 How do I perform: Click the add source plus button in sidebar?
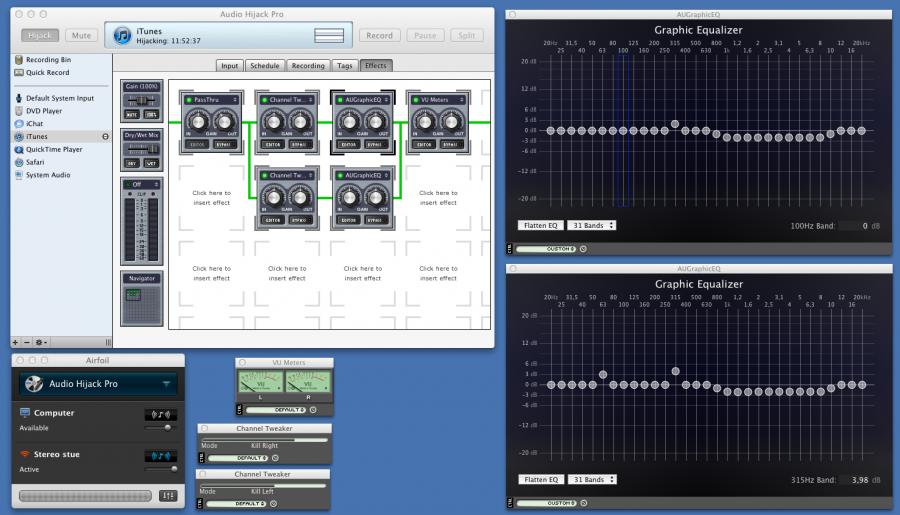coord(15,342)
